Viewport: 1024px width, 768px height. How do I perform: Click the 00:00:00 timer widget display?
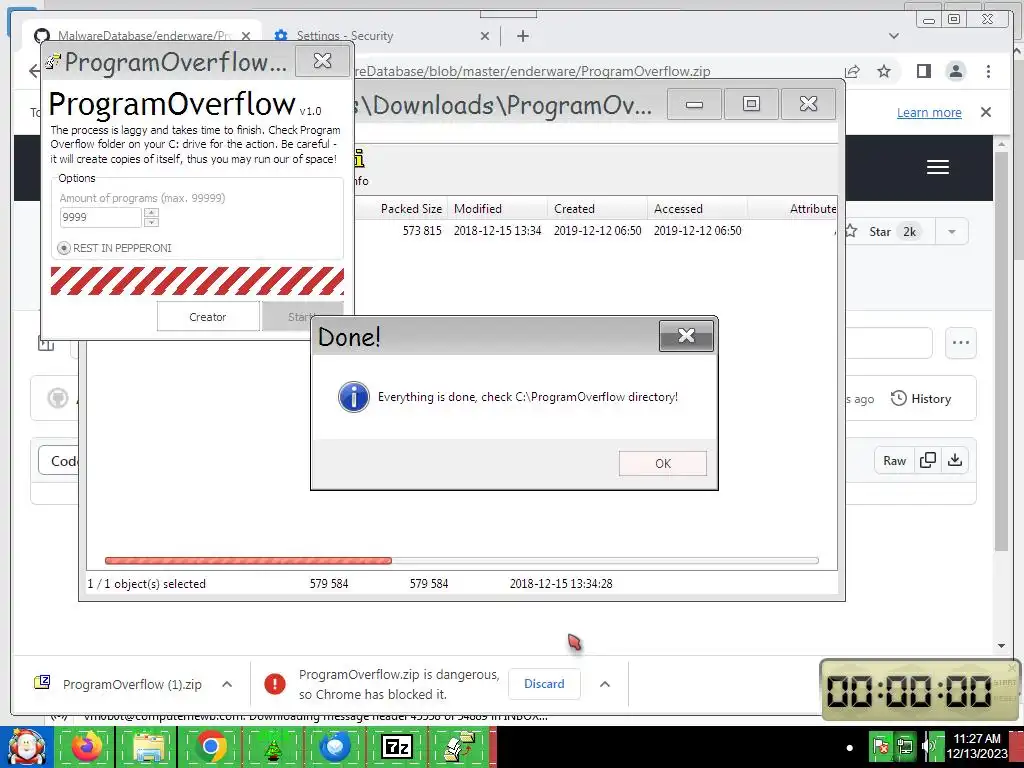click(909, 690)
